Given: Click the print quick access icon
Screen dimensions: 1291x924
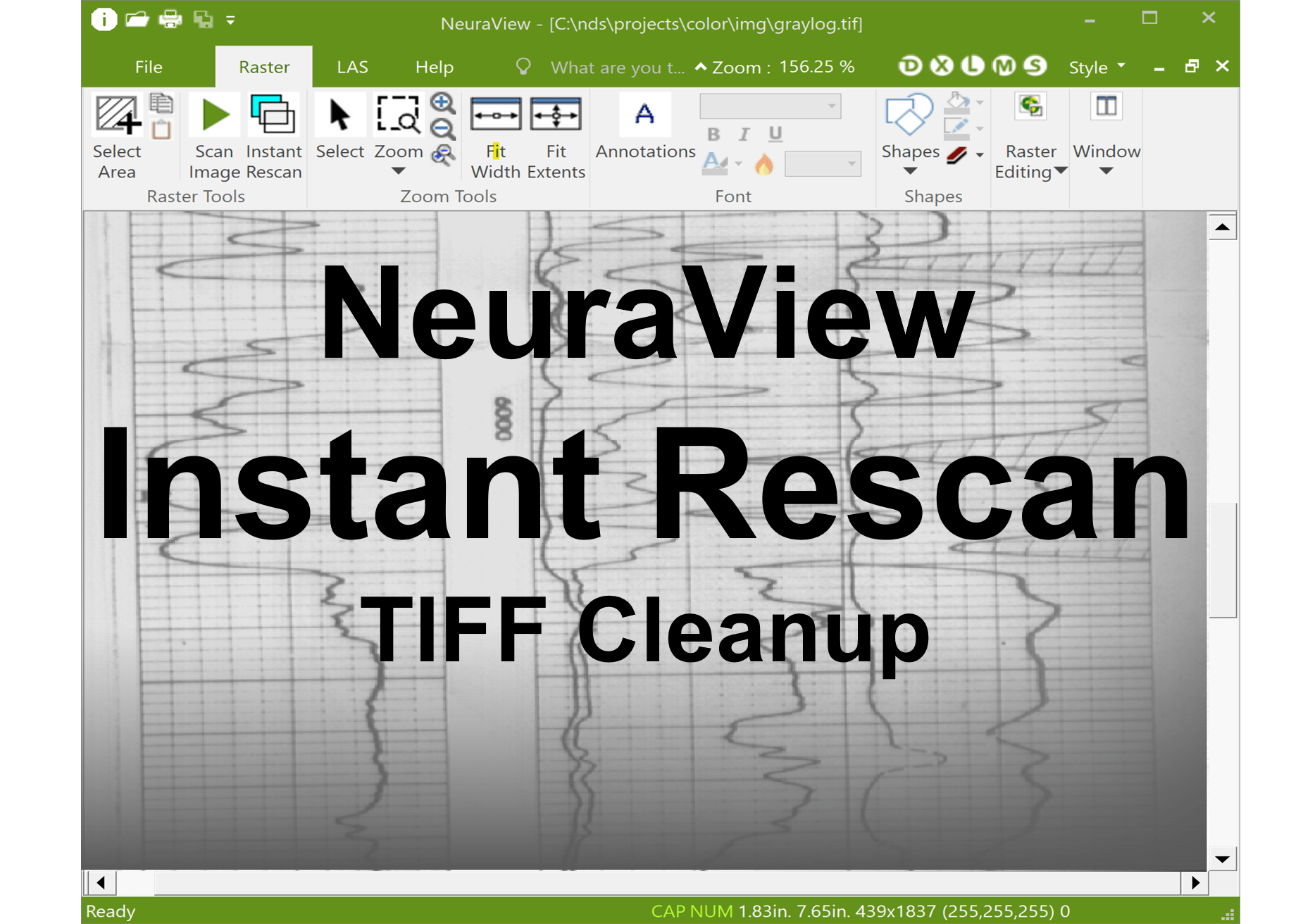Looking at the screenshot, I should click(x=170, y=20).
